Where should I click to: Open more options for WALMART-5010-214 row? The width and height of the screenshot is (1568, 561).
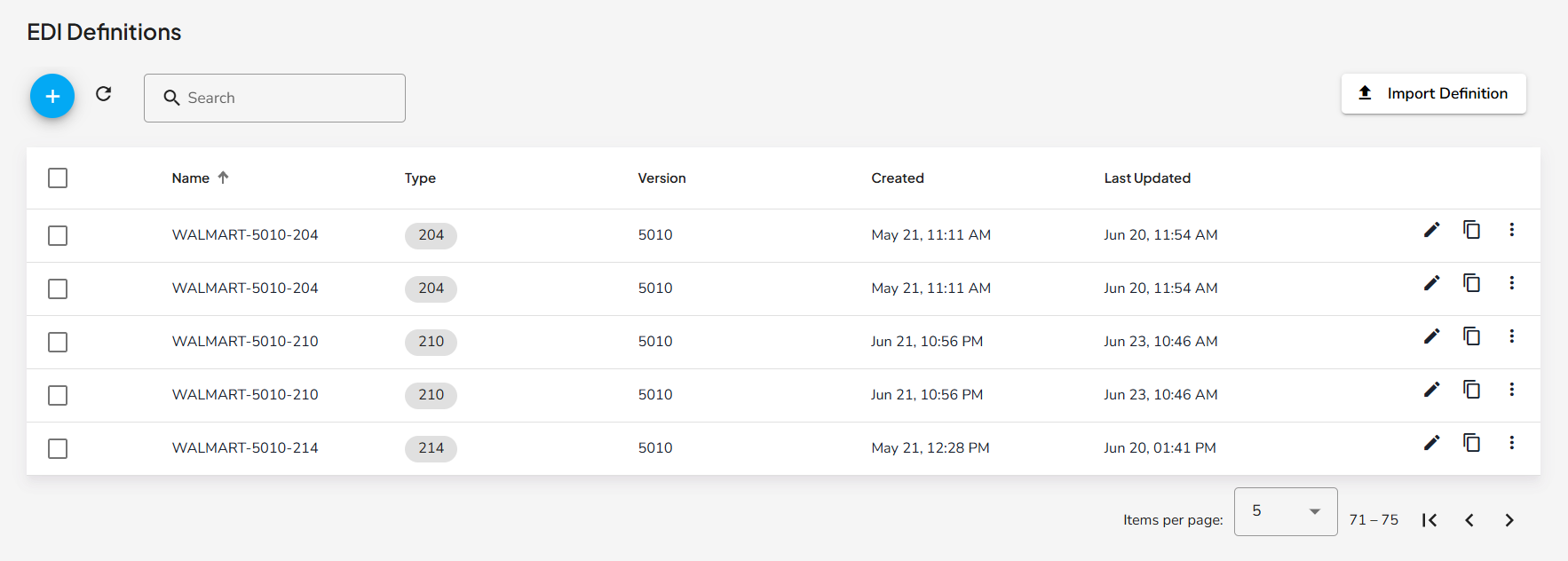(1511, 442)
